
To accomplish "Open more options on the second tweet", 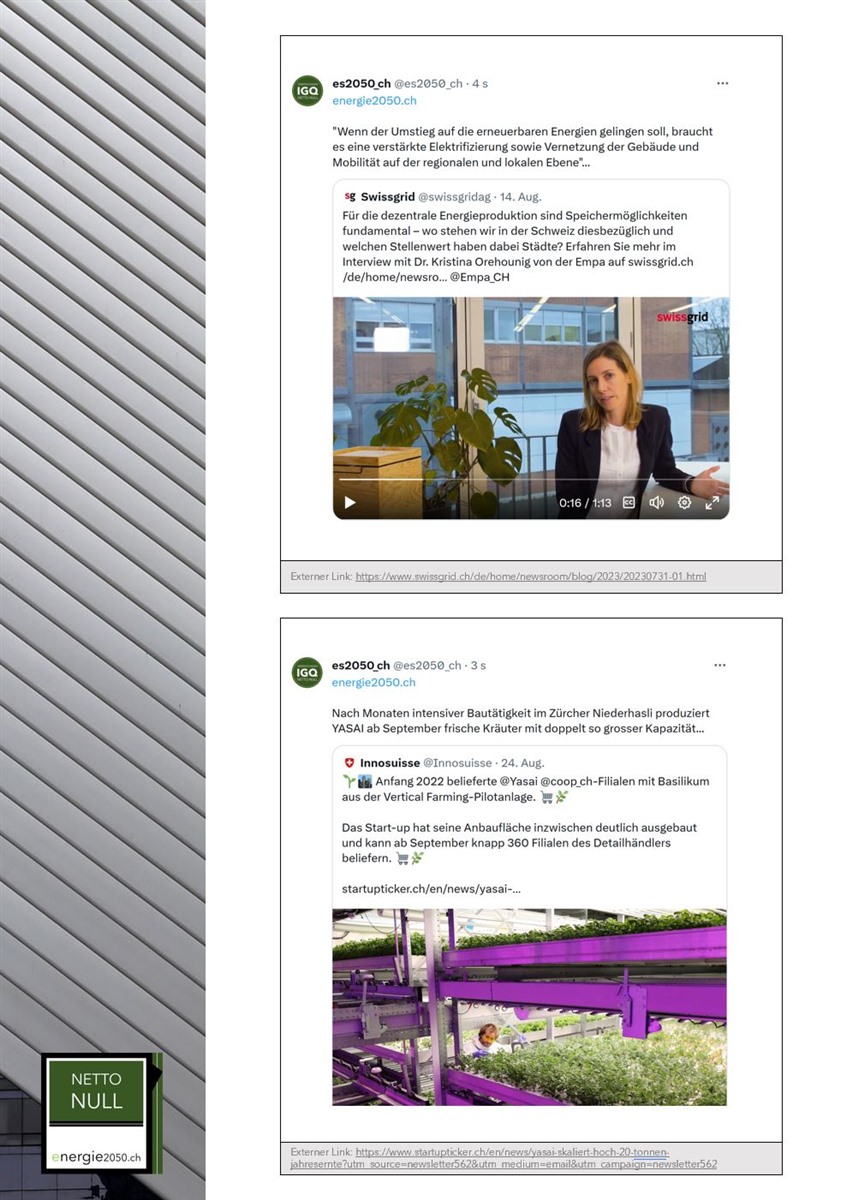I will (719, 665).
